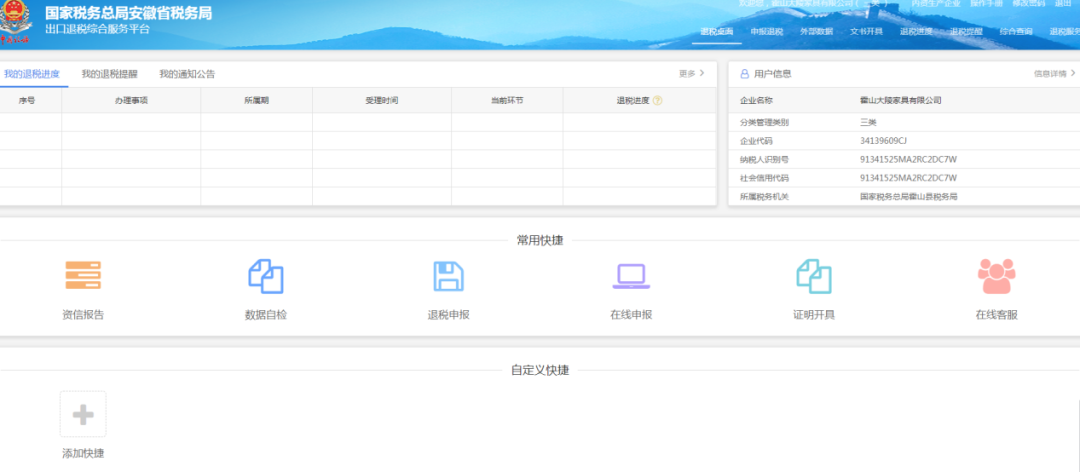Select 综合查询 in top navigation

pyautogui.click(x=1016, y=32)
